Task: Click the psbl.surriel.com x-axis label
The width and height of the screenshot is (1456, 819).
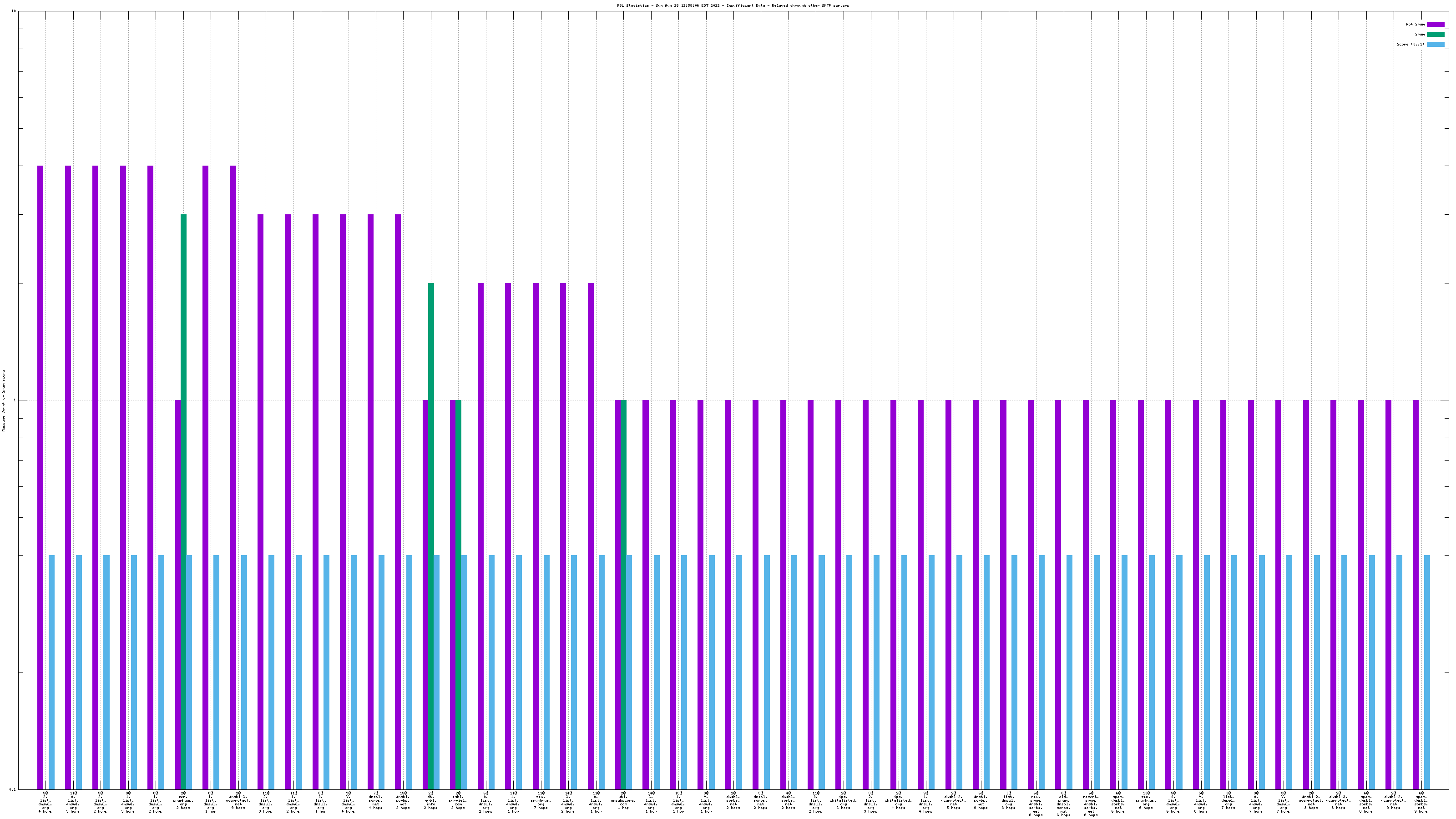Action: (458, 800)
